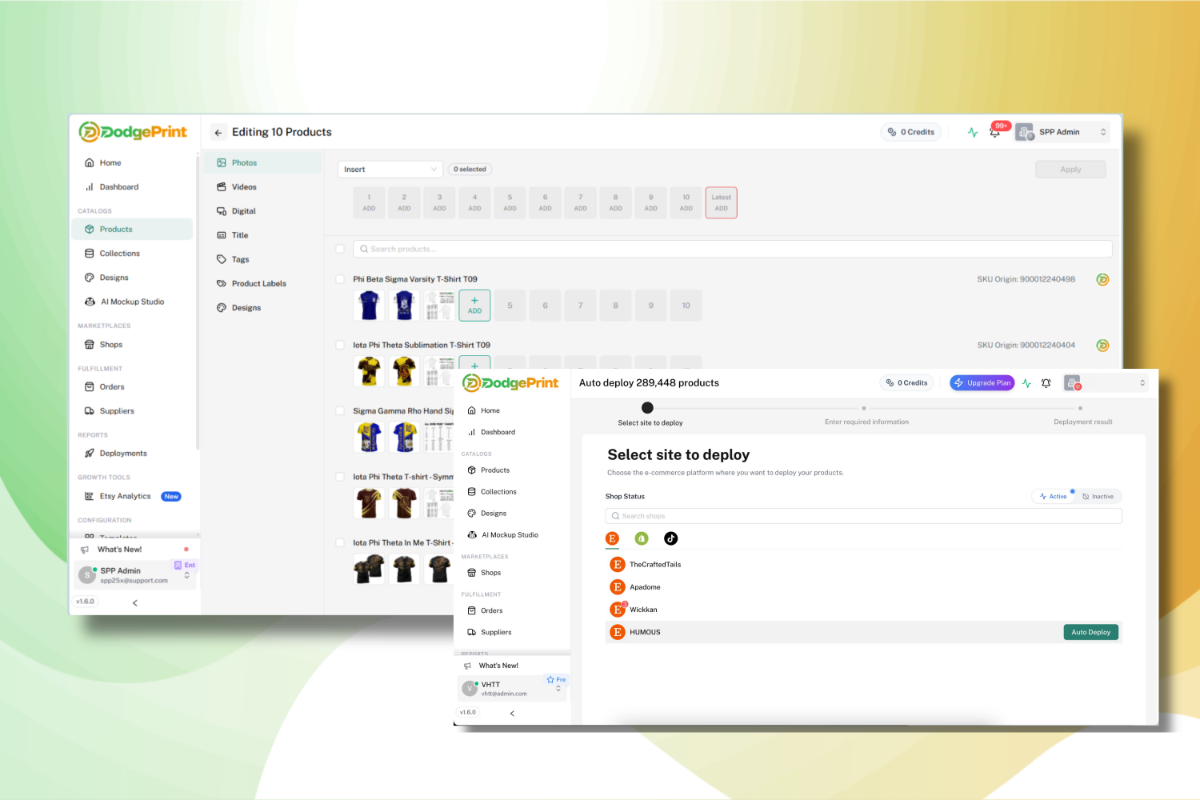Viewport: 1200px width, 800px height.
Task: Select the Active shop status toggle
Action: click(1053, 496)
